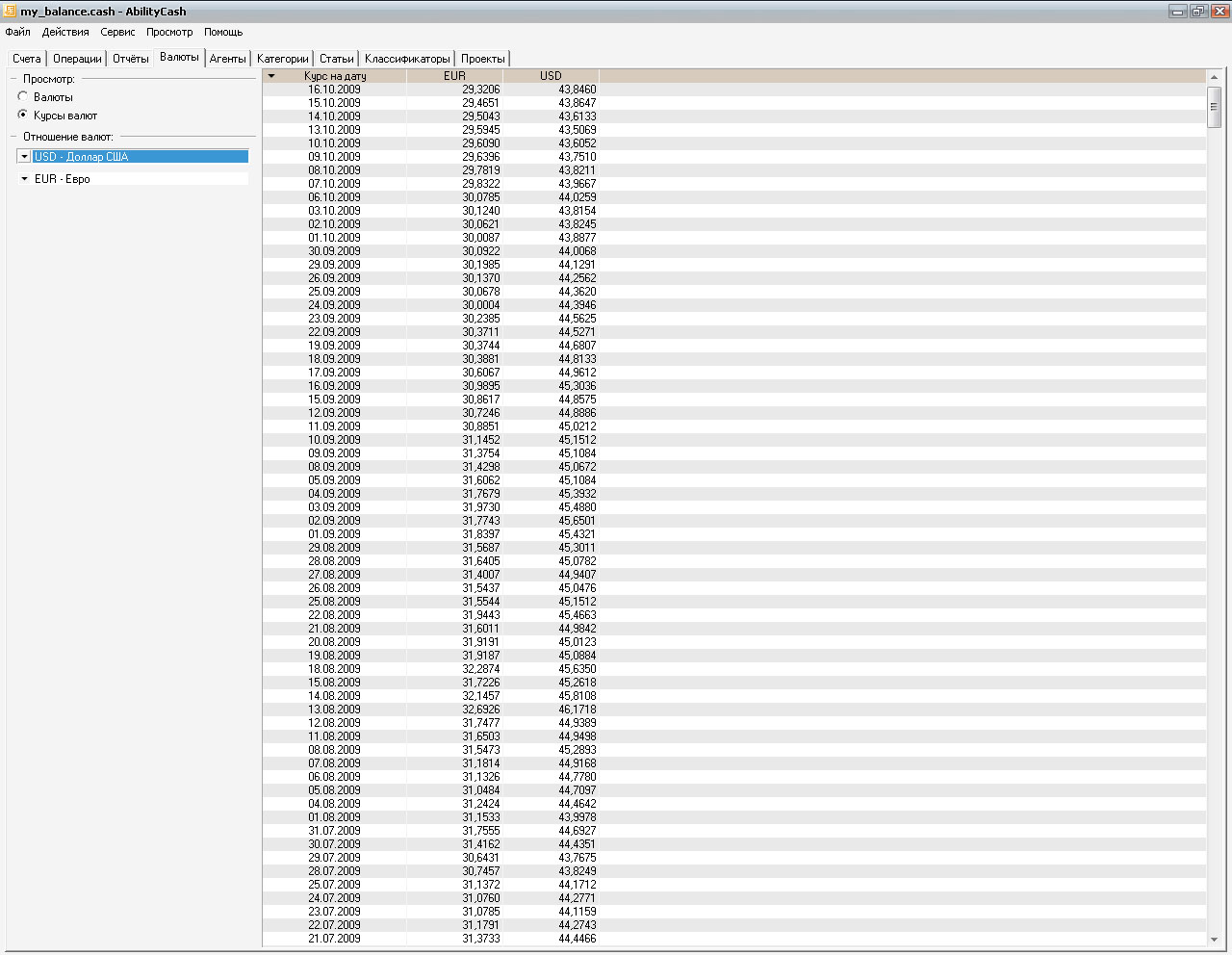
Task: Open the EUR - Евро dropdown arrow
Action: coord(24,179)
